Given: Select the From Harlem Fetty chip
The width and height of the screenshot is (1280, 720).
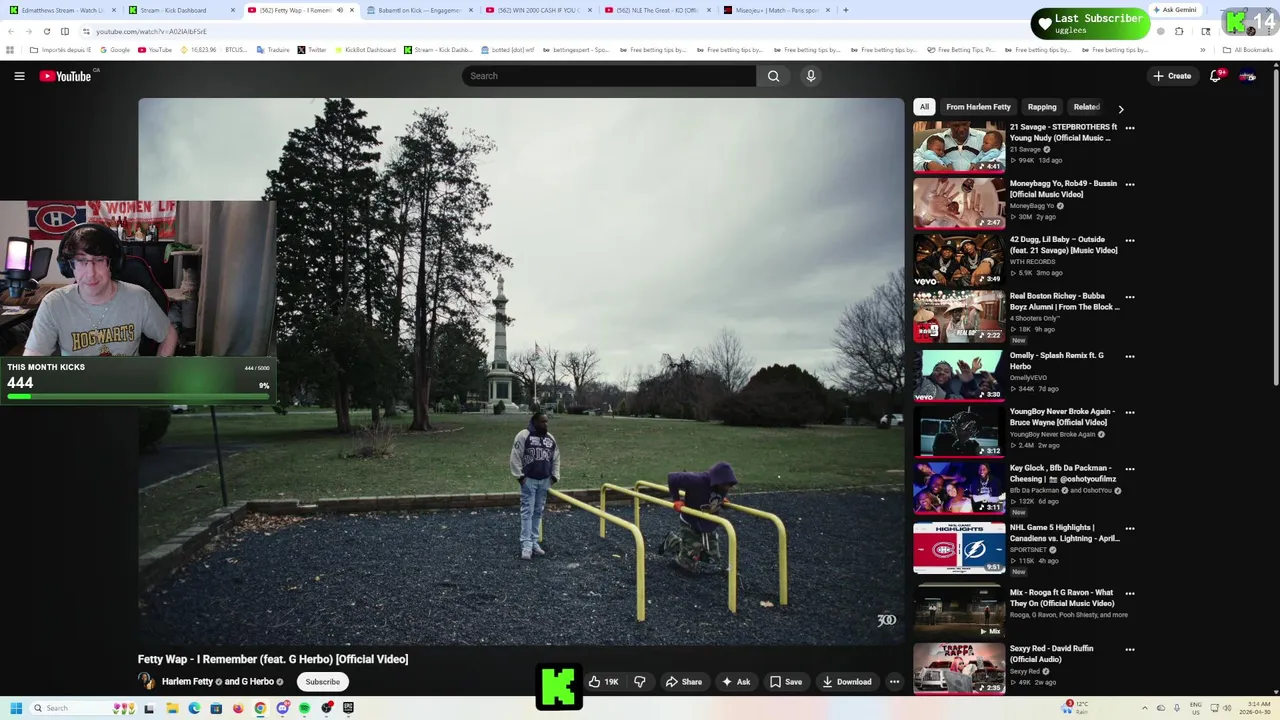Looking at the screenshot, I should point(978,107).
